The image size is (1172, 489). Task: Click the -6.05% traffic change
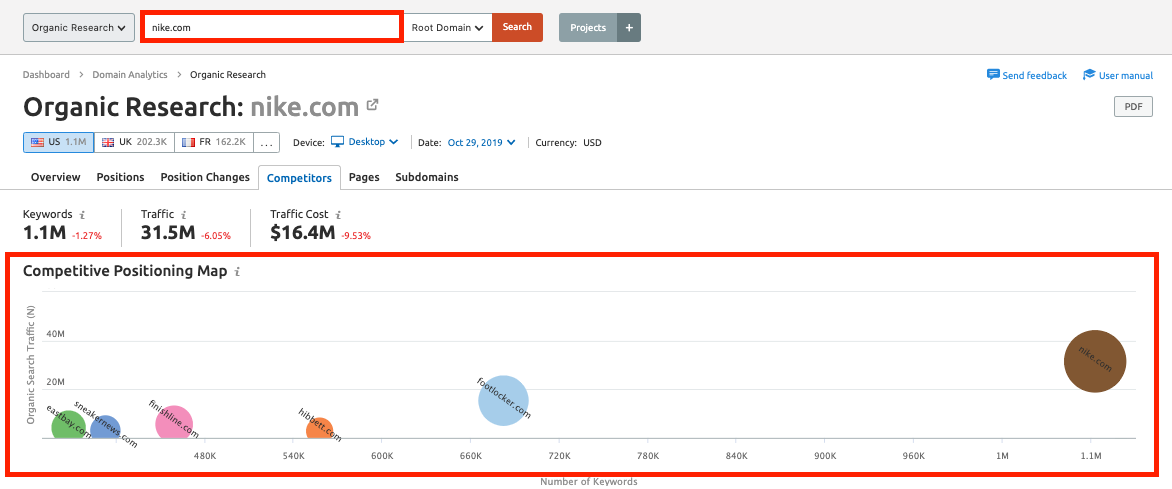(216, 236)
